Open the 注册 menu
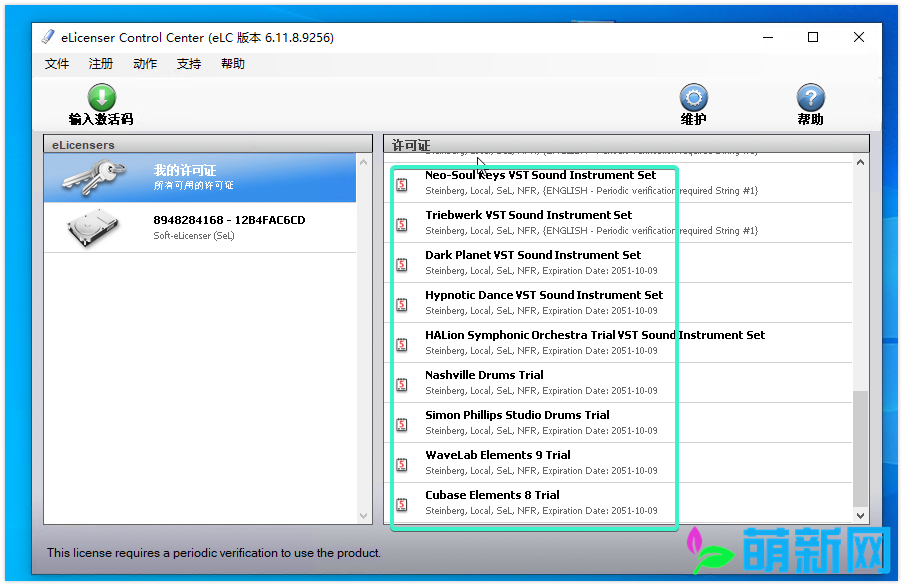This screenshot has height=586, width=903. [101, 64]
